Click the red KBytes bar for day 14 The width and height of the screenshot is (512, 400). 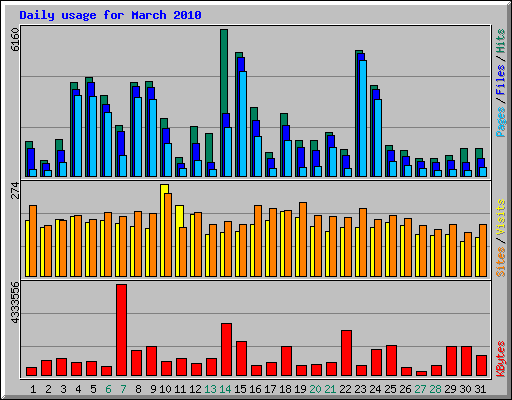pyautogui.click(x=226, y=349)
